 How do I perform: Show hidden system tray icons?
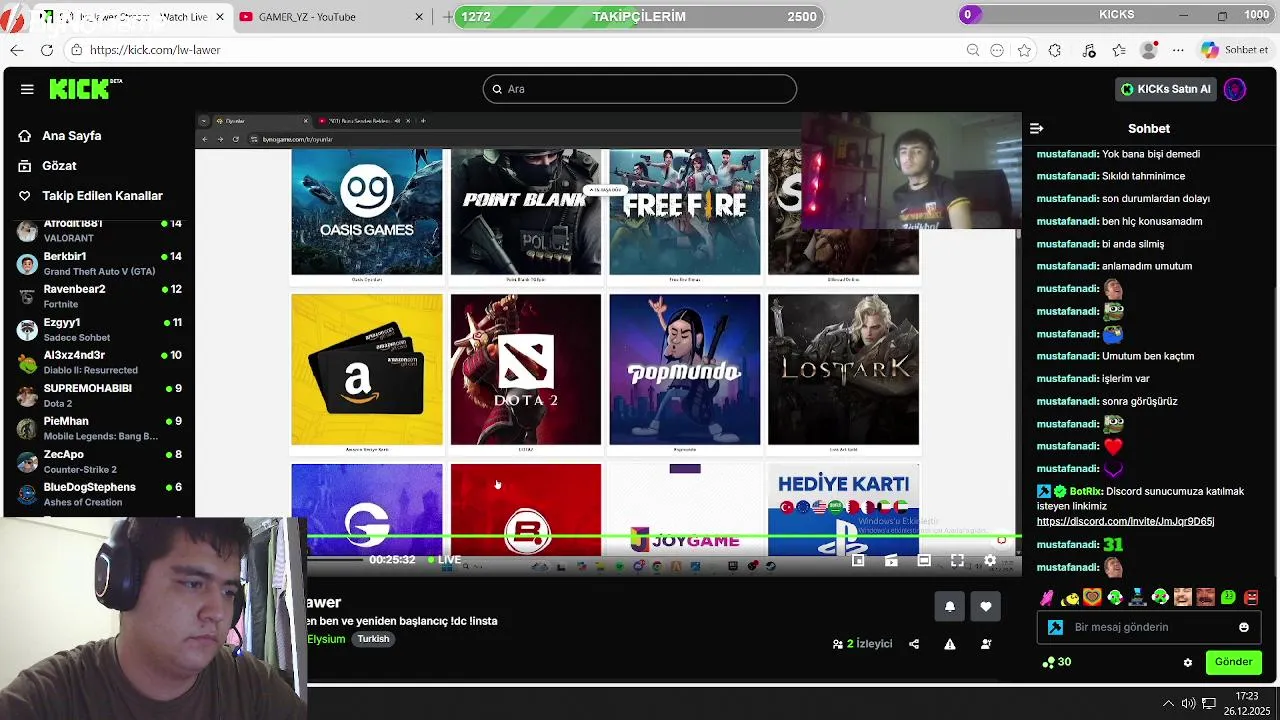click(x=1167, y=703)
